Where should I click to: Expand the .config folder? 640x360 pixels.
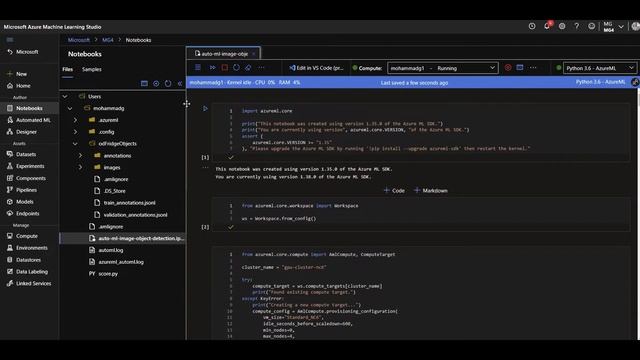click(x=75, y=132)
